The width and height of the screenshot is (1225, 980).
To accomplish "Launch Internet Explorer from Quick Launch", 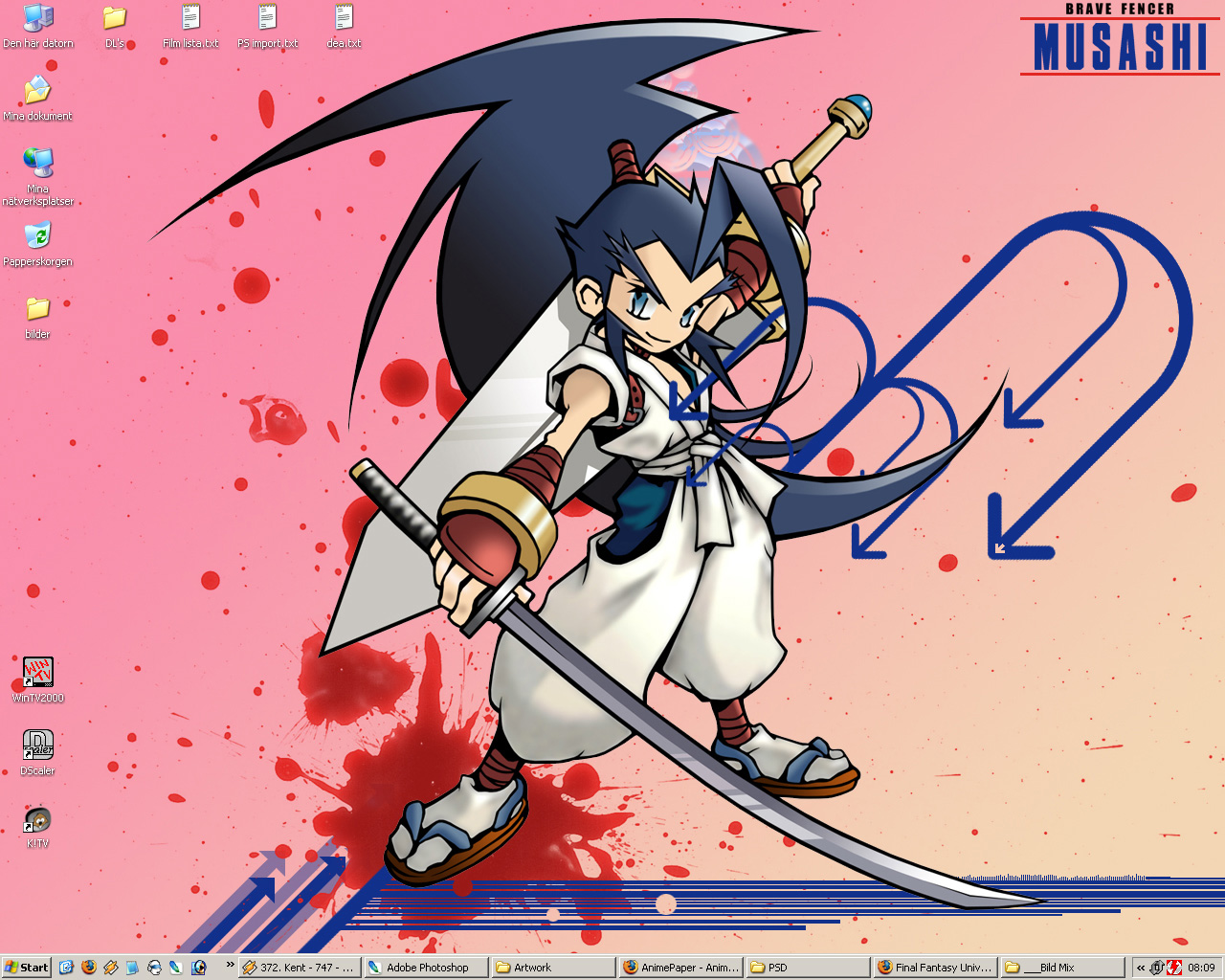I will (66, 968).
